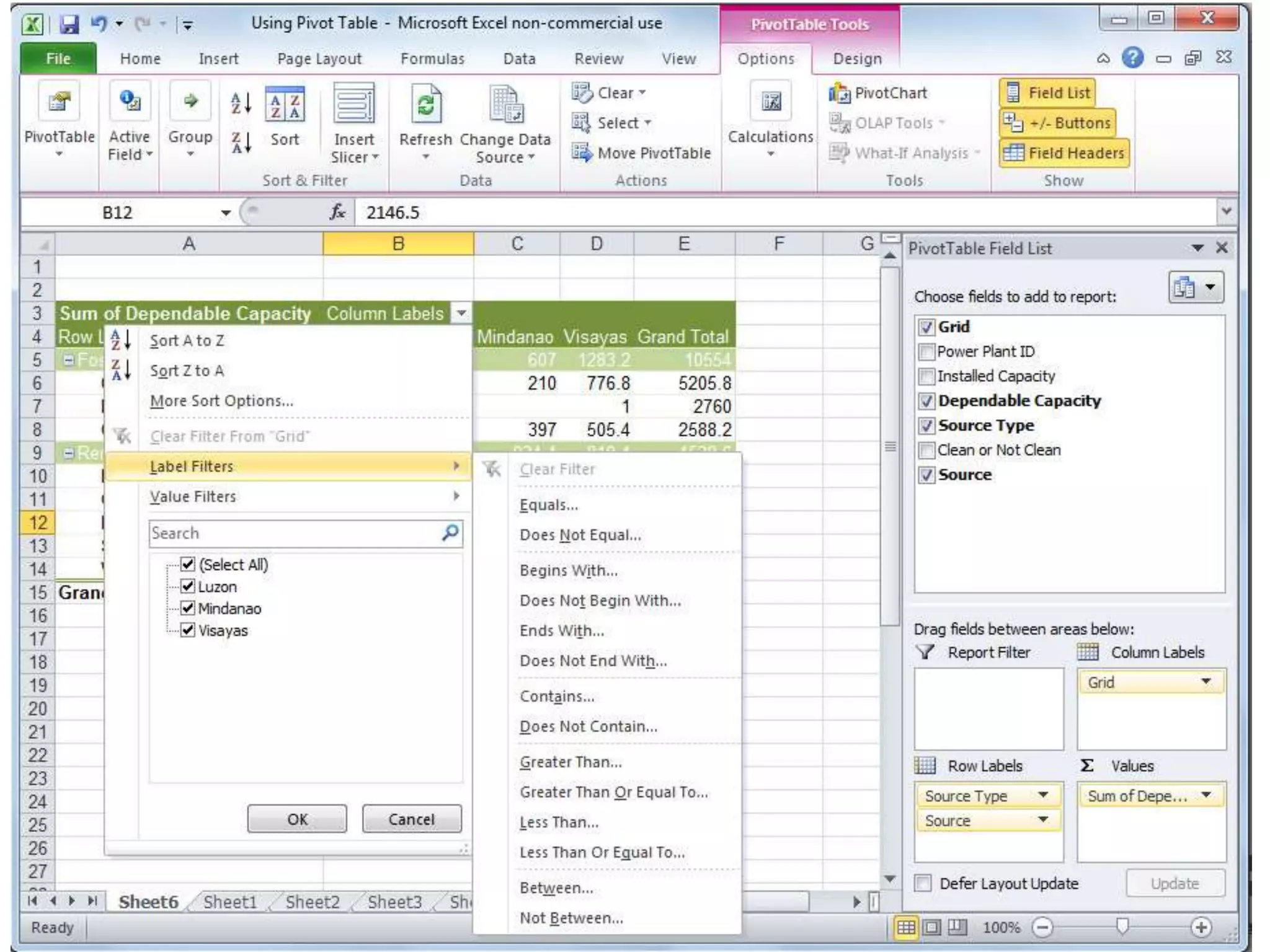Click the zoom slider handle

click(1122, 927)
